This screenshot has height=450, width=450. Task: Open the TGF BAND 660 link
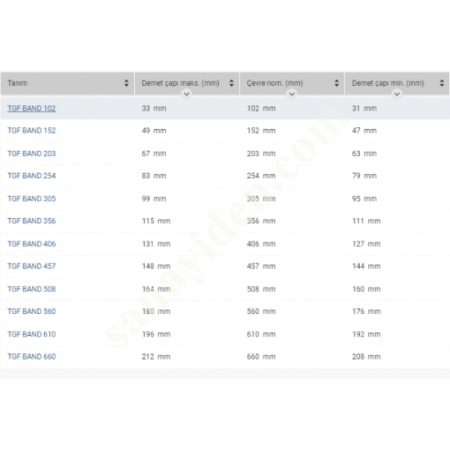[32, 356]
